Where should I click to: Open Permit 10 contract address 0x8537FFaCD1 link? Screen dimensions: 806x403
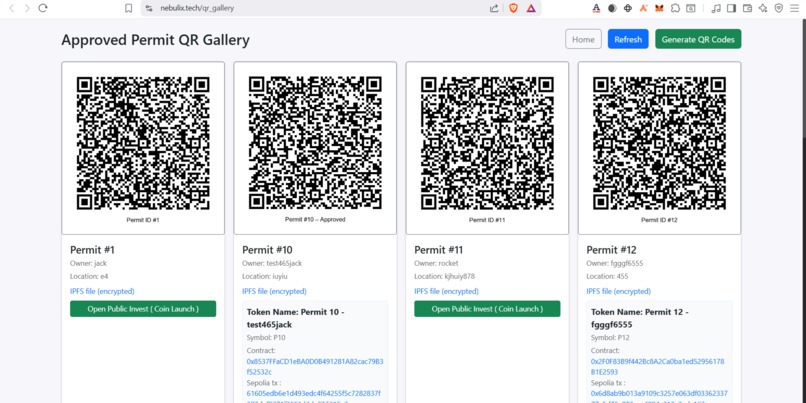(315, 367)
